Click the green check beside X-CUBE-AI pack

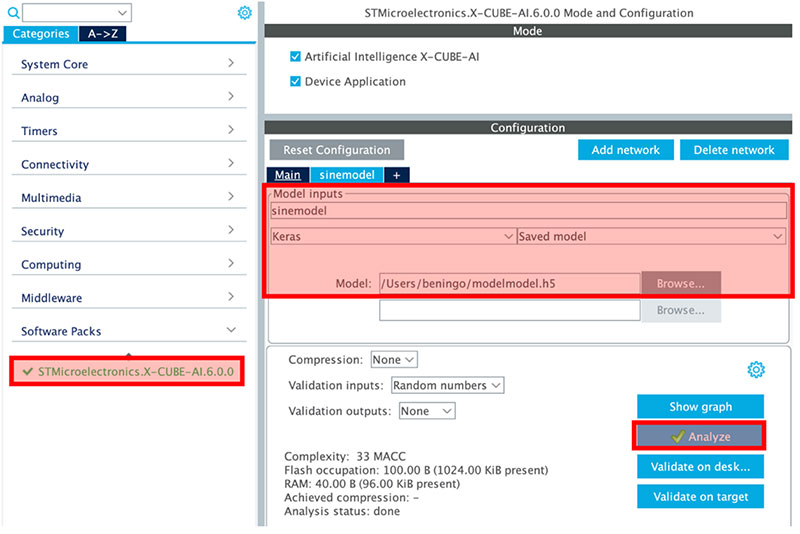[x=28, y=371]
